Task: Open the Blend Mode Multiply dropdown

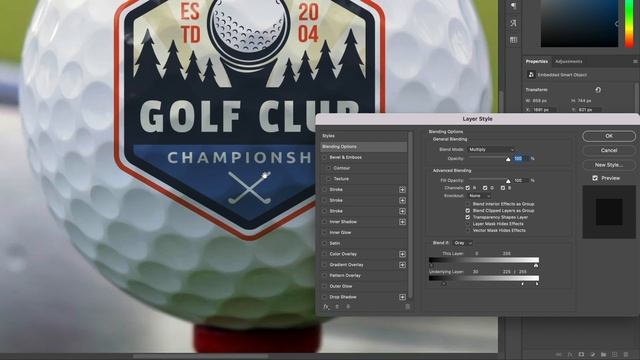Action: tap(491, 150)
